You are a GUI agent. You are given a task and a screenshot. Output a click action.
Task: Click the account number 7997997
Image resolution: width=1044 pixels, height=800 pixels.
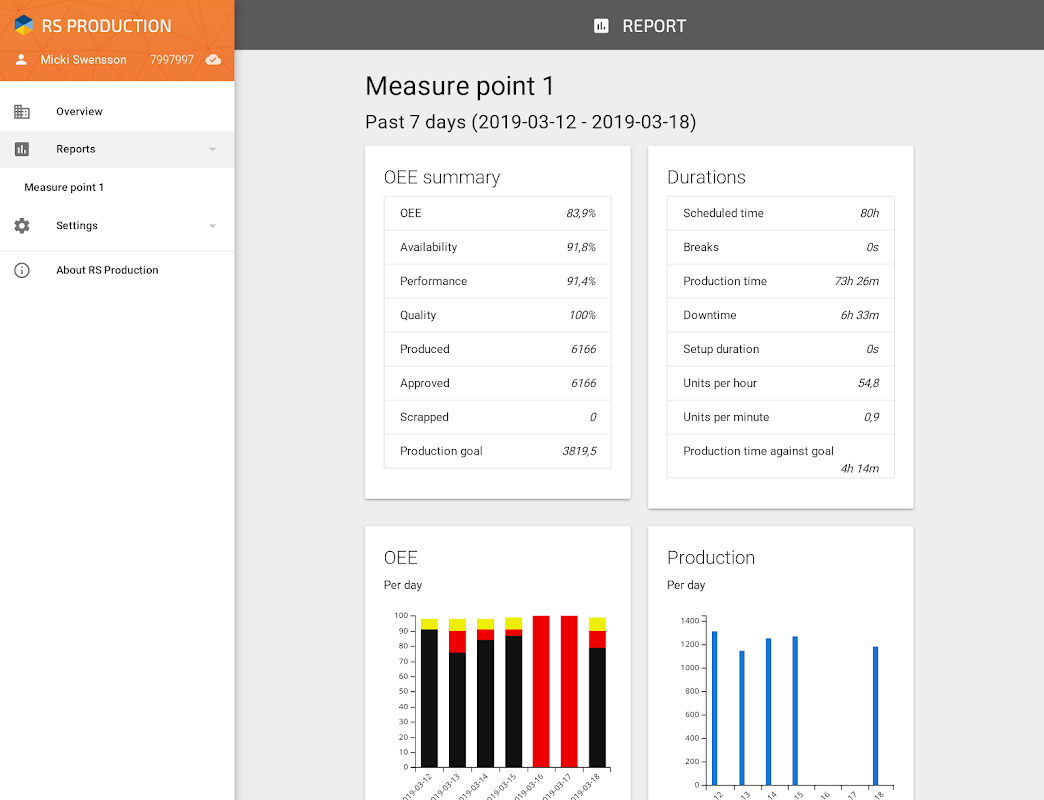(x=172, y=59)
